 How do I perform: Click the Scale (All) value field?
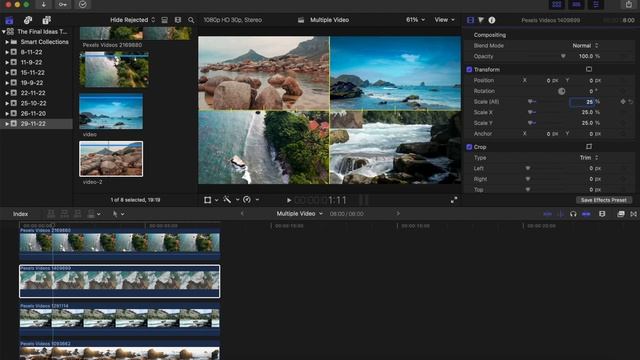click(582, 102)
